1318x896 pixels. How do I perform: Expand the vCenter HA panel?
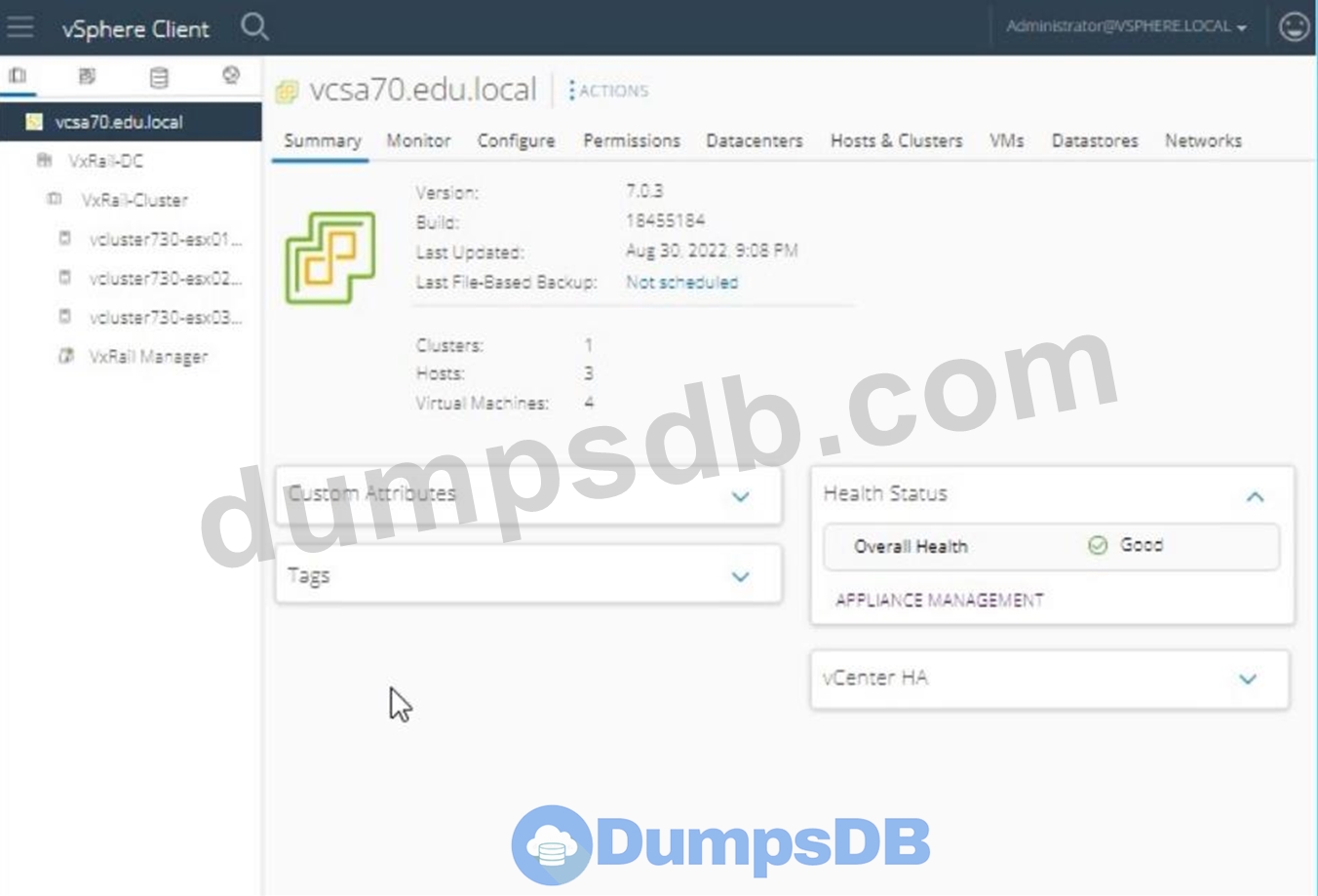[1248, 679]
